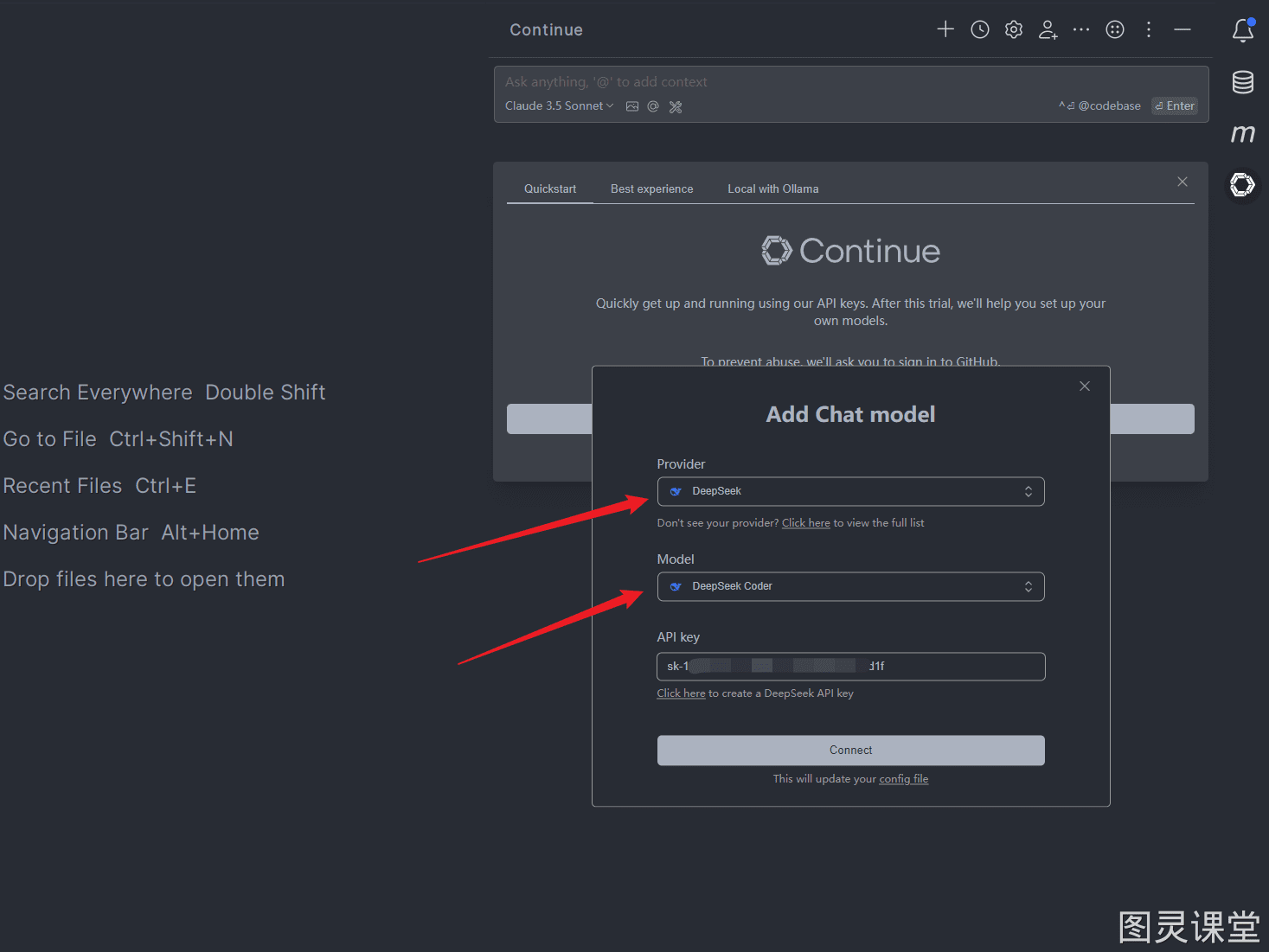Open the Maven tool window

click(x=1243, y=133)
